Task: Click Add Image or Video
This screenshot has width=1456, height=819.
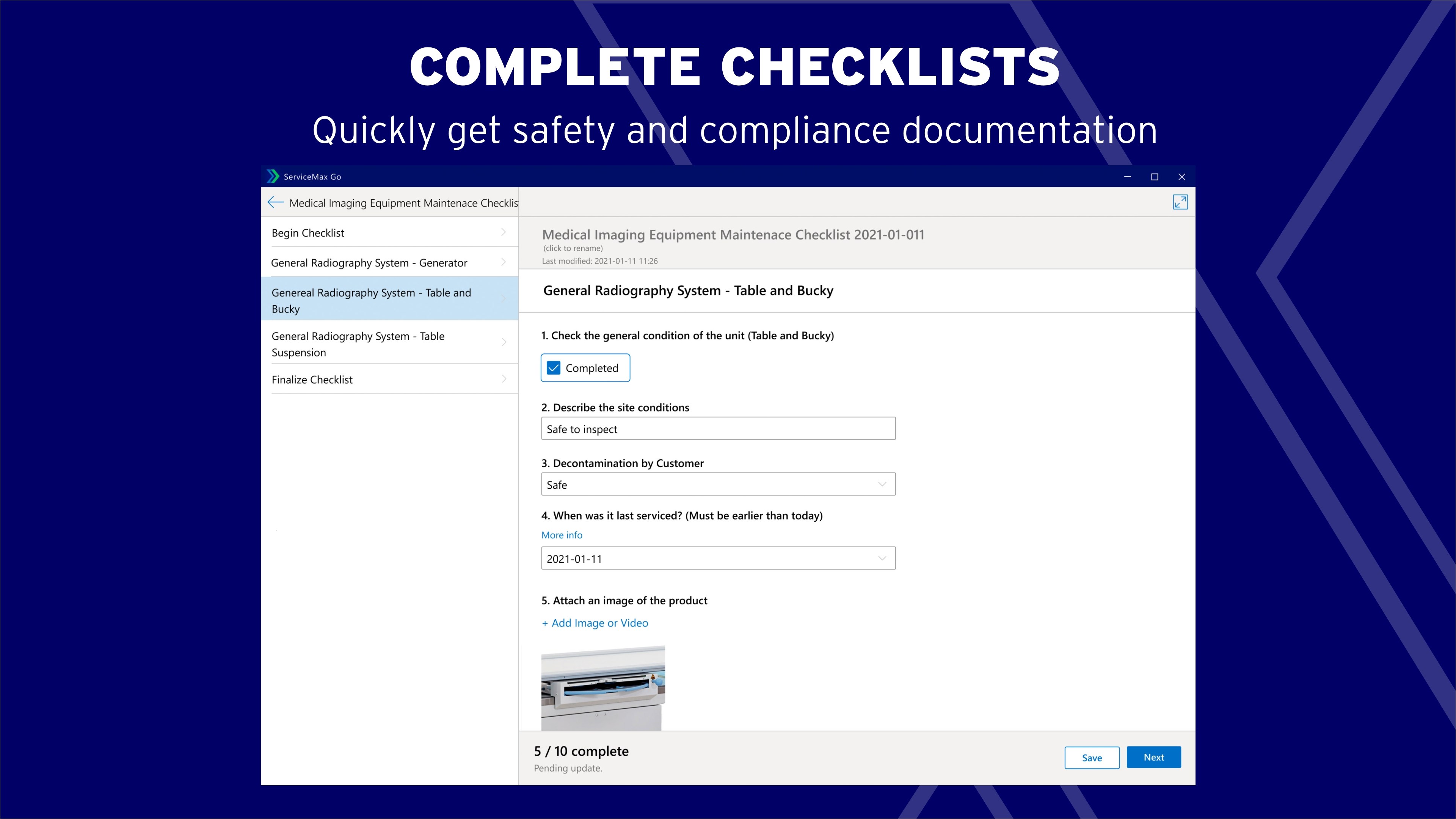Action: (x=595, y=623)
